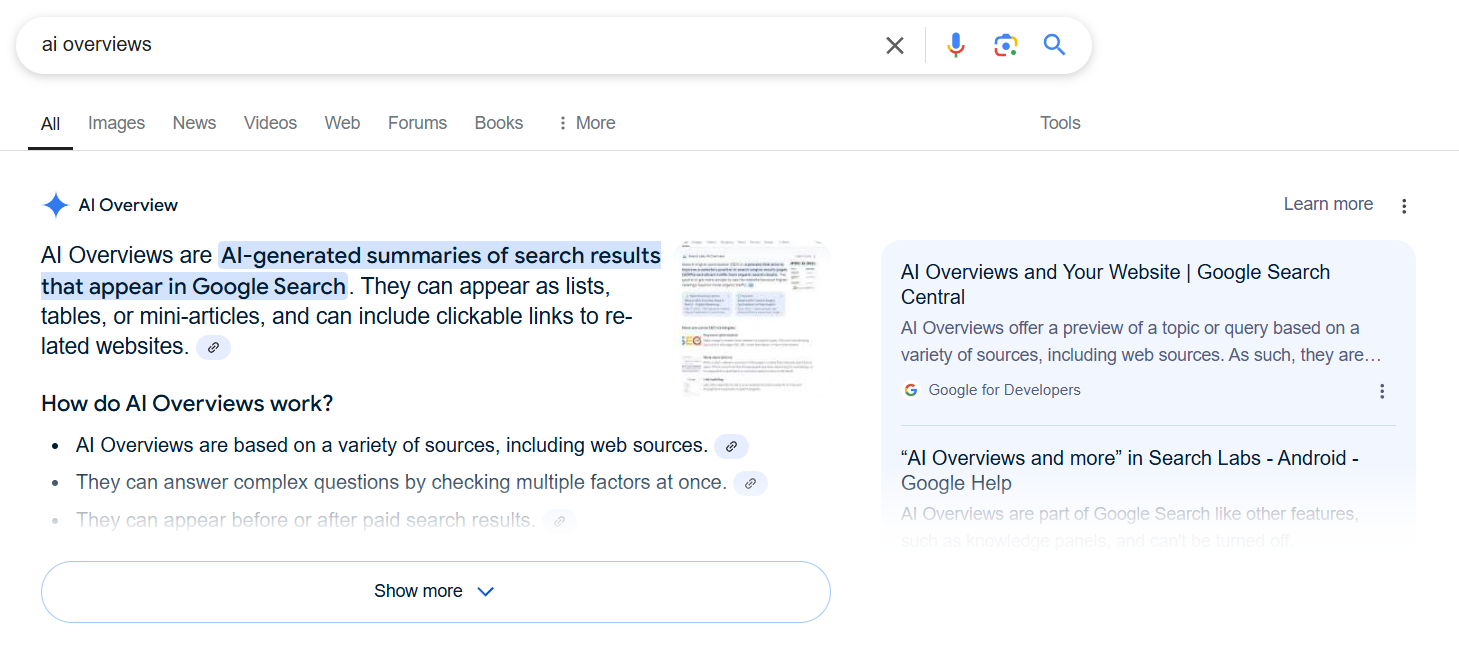Click the AI Overview preview thumbnail image
Screen dimensions: 1459x648
(x=755, y=319)
